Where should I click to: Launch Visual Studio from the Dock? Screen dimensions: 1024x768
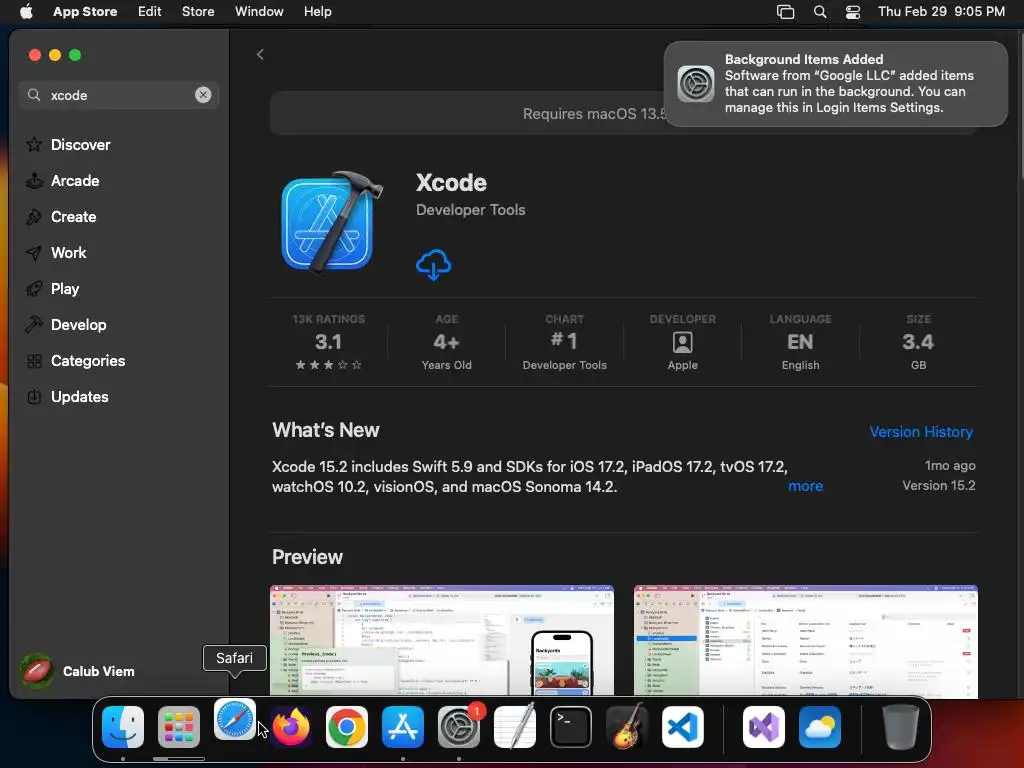764,727
